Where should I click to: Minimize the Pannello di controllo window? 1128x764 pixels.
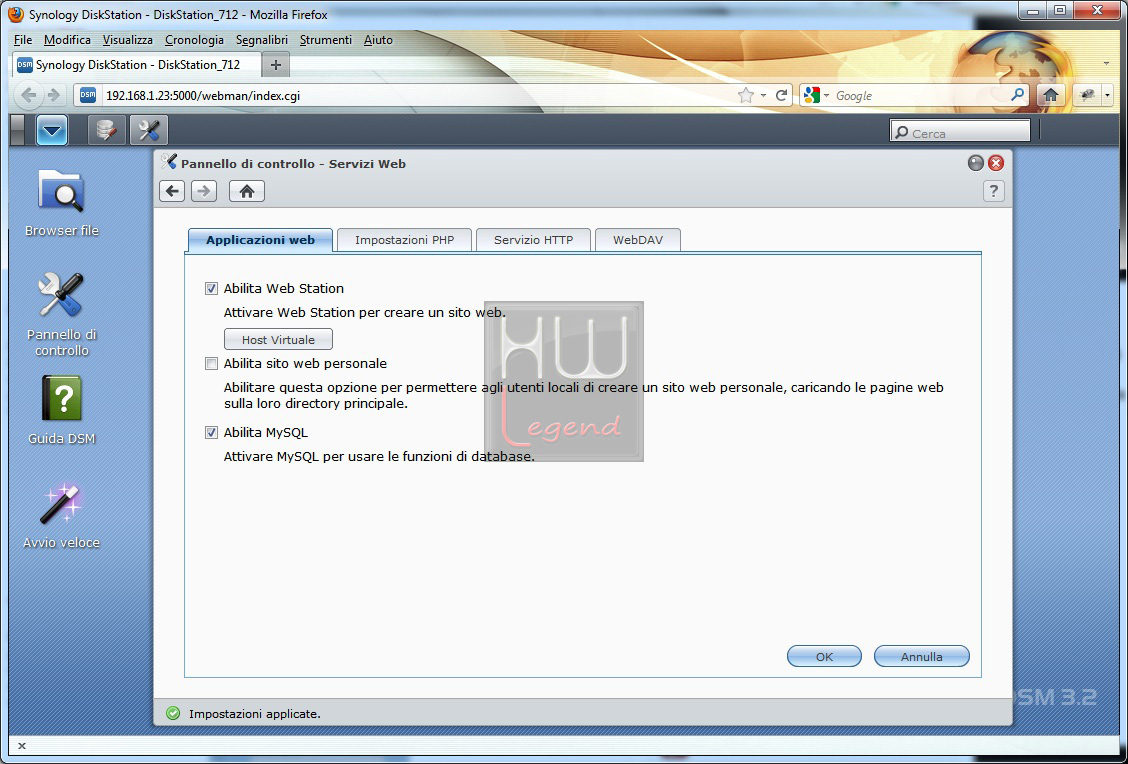[975, 163]
